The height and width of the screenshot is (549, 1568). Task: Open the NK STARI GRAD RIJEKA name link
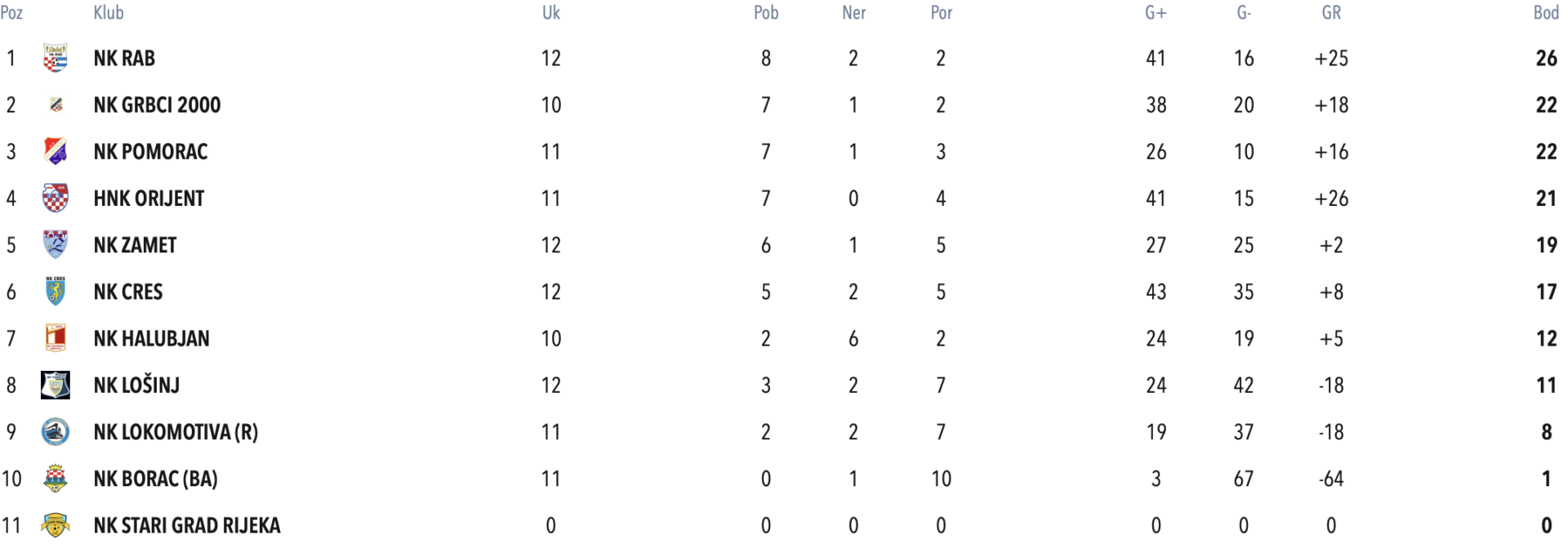click(x=187, y=524)
